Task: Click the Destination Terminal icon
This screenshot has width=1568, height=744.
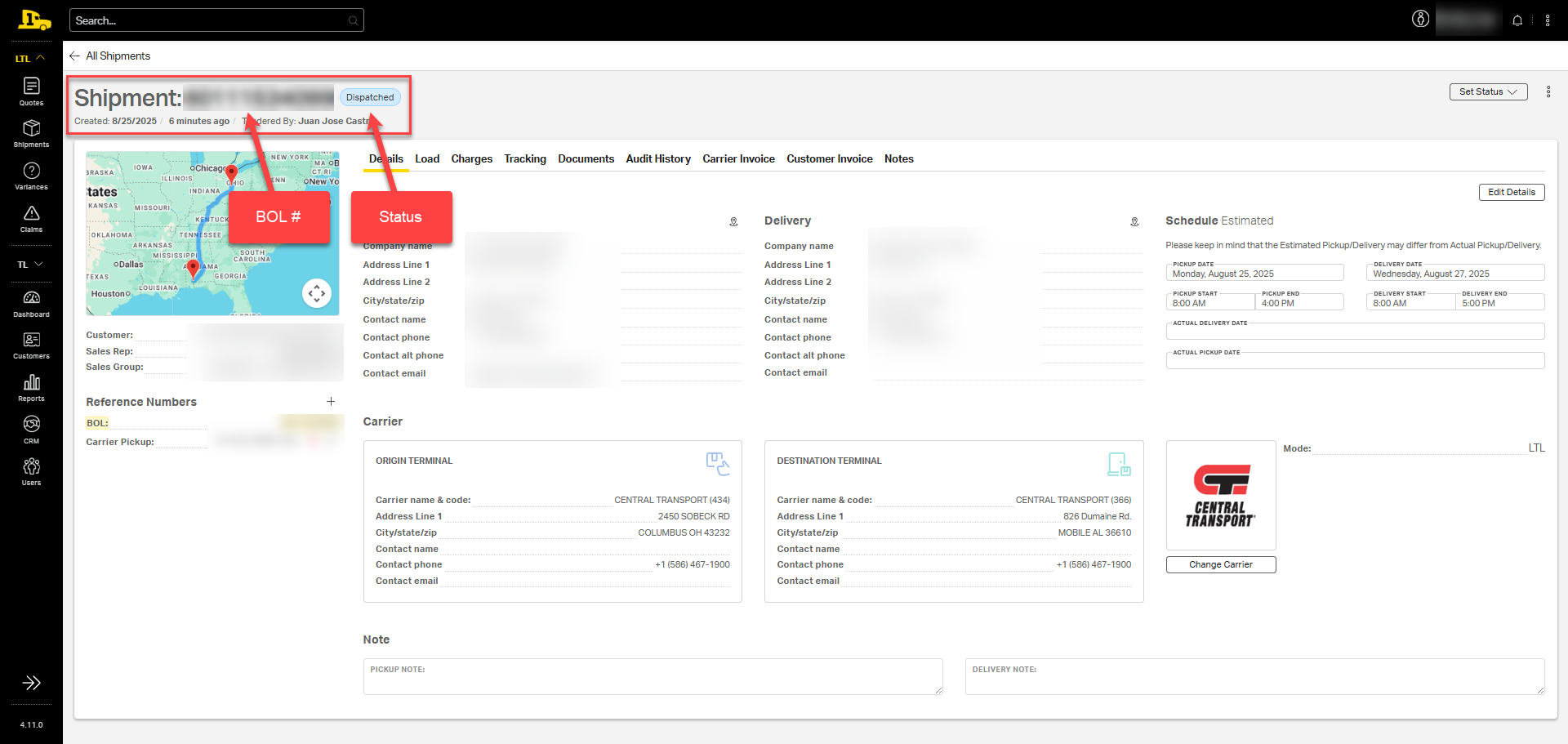Action: (x=1119, y=464)
